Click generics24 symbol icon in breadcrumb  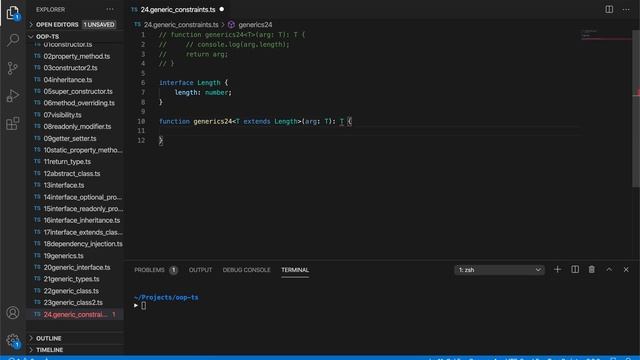pos(231,24)
